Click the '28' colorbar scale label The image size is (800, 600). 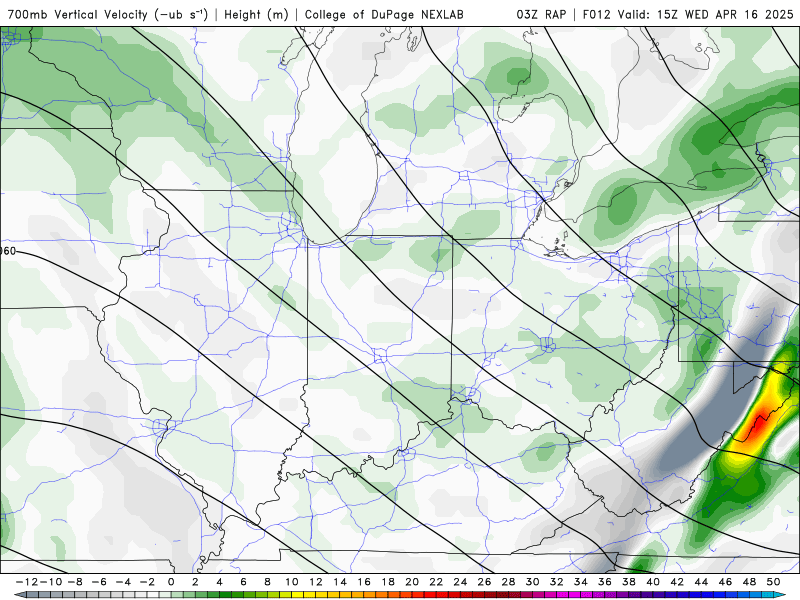click(508, 582)
